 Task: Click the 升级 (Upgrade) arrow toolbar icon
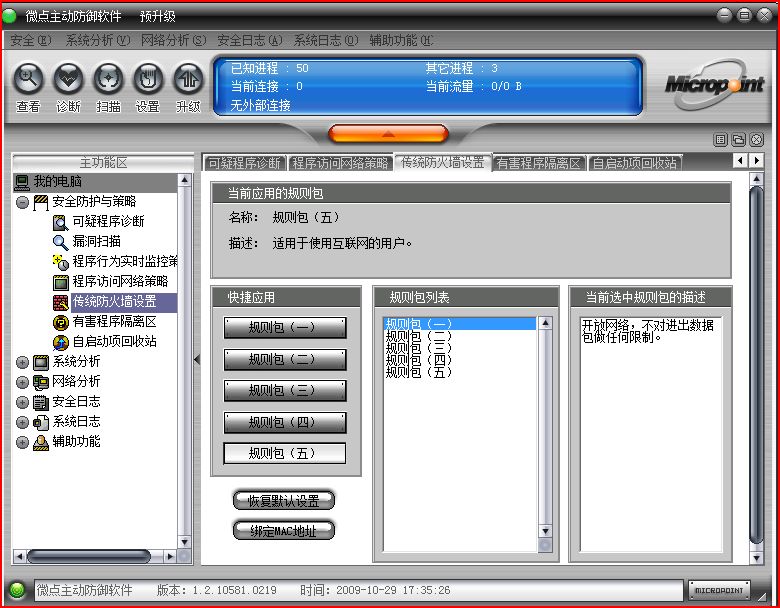tap(188, 78)
